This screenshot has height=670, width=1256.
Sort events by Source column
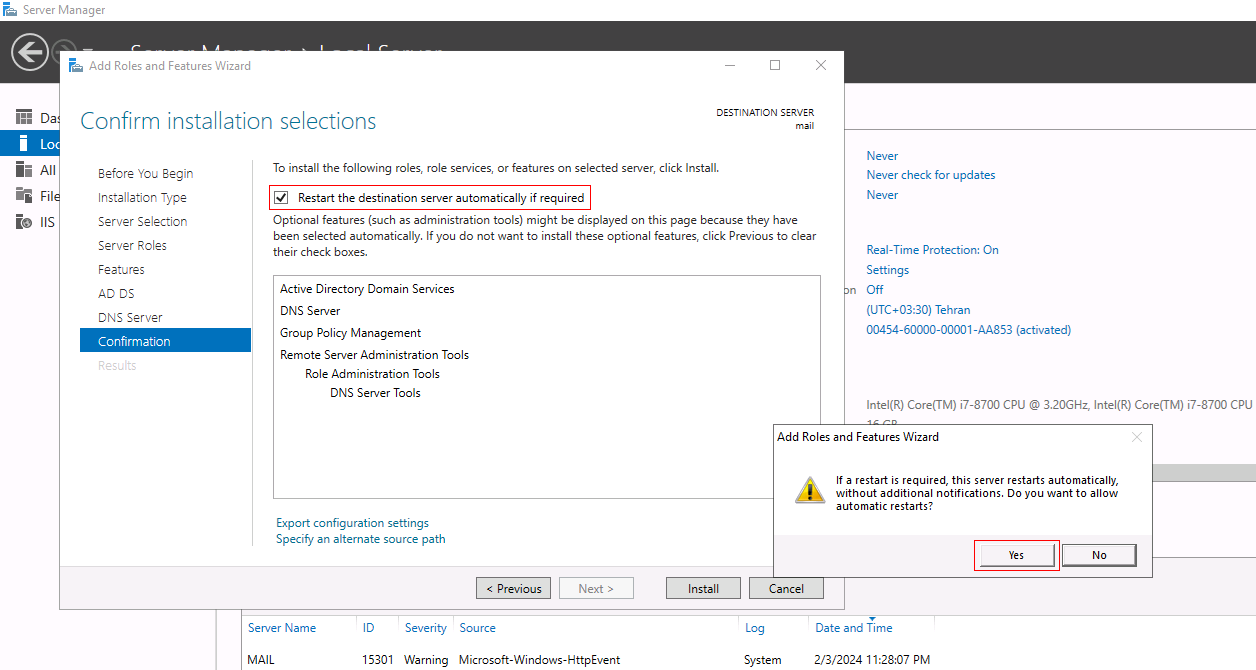477,628
